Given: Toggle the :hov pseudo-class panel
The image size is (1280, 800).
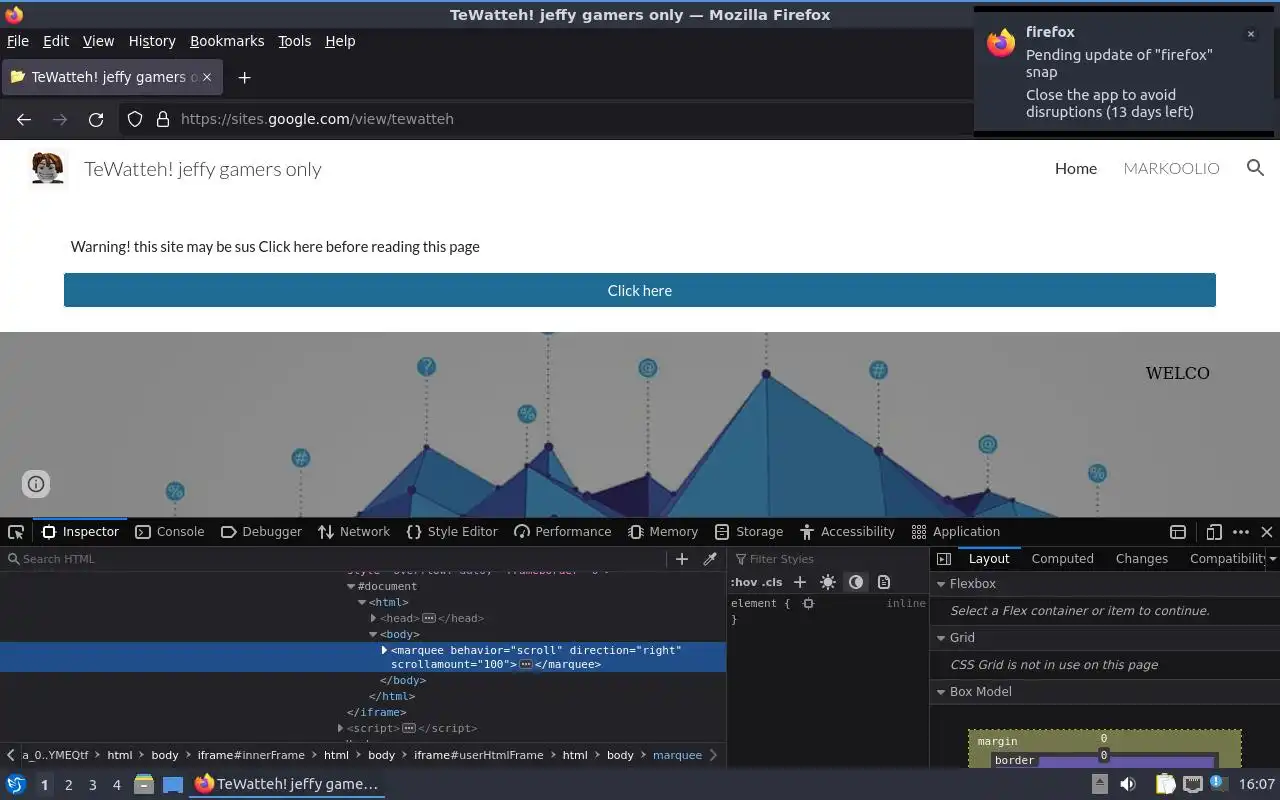Looking at the screenshot, I should [x=744, y=582].
